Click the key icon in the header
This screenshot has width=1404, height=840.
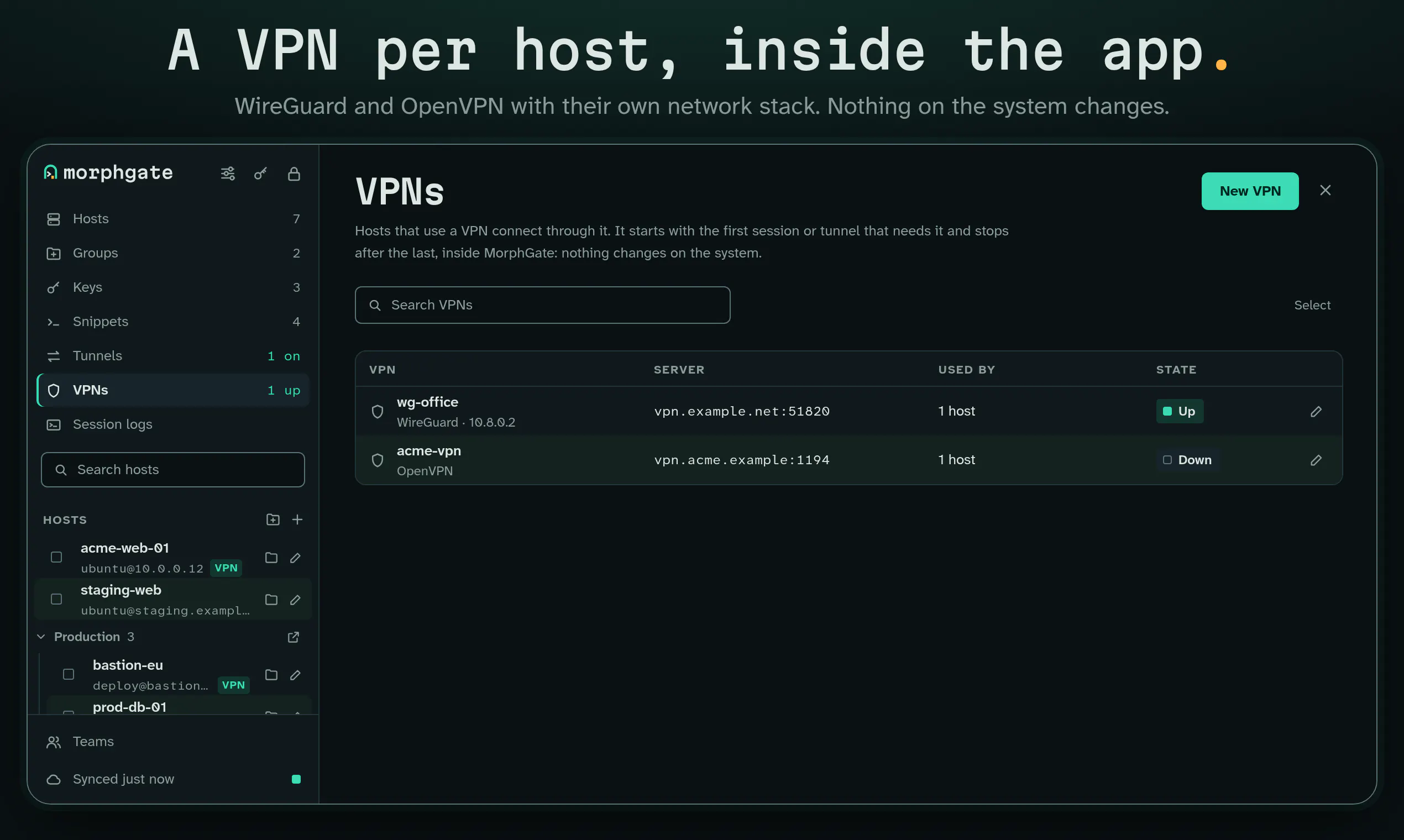click(x=260, y=173)
